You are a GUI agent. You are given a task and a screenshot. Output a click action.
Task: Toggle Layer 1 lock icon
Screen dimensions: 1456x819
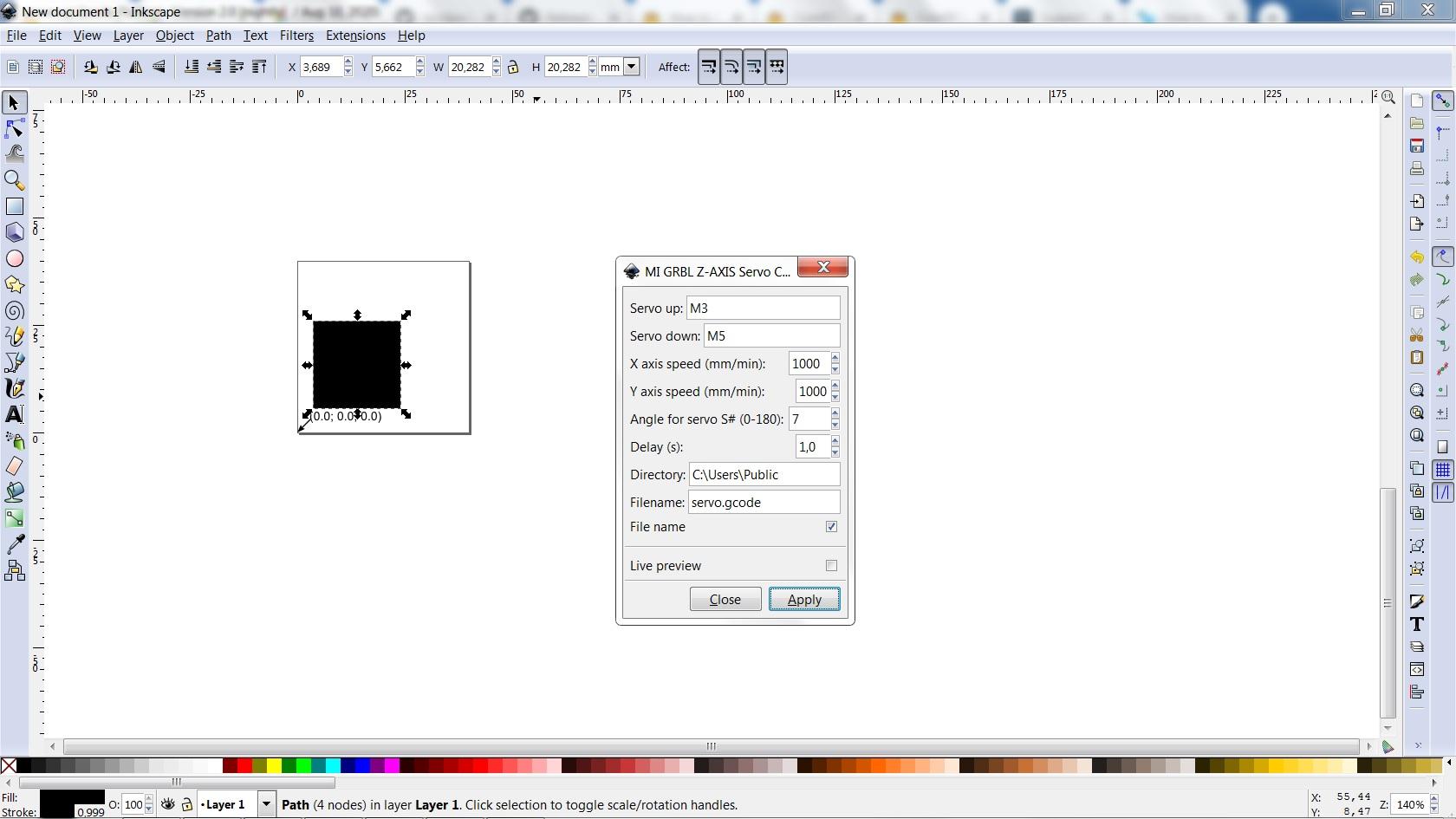coord(186,805)
